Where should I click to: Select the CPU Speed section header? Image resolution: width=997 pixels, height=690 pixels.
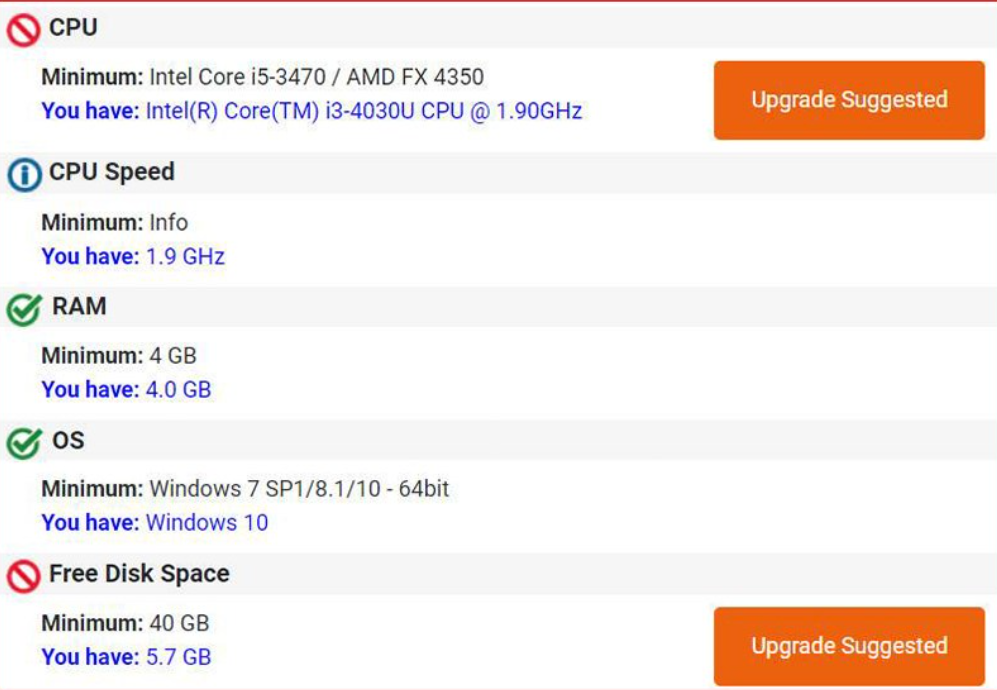(x=498, y=172)
